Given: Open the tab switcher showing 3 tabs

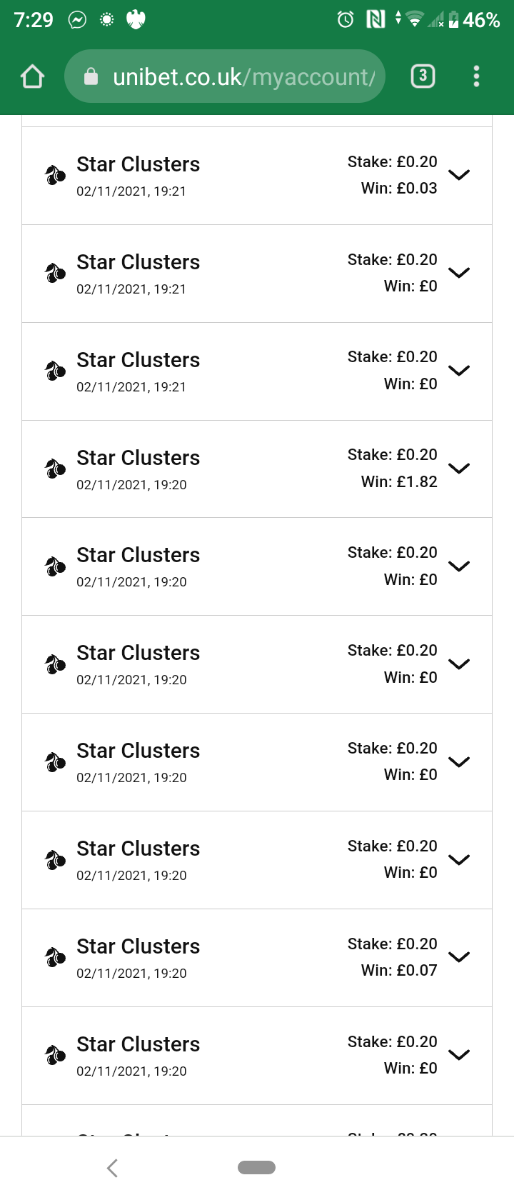Looking at the screenshot, I should click(423, 77).
